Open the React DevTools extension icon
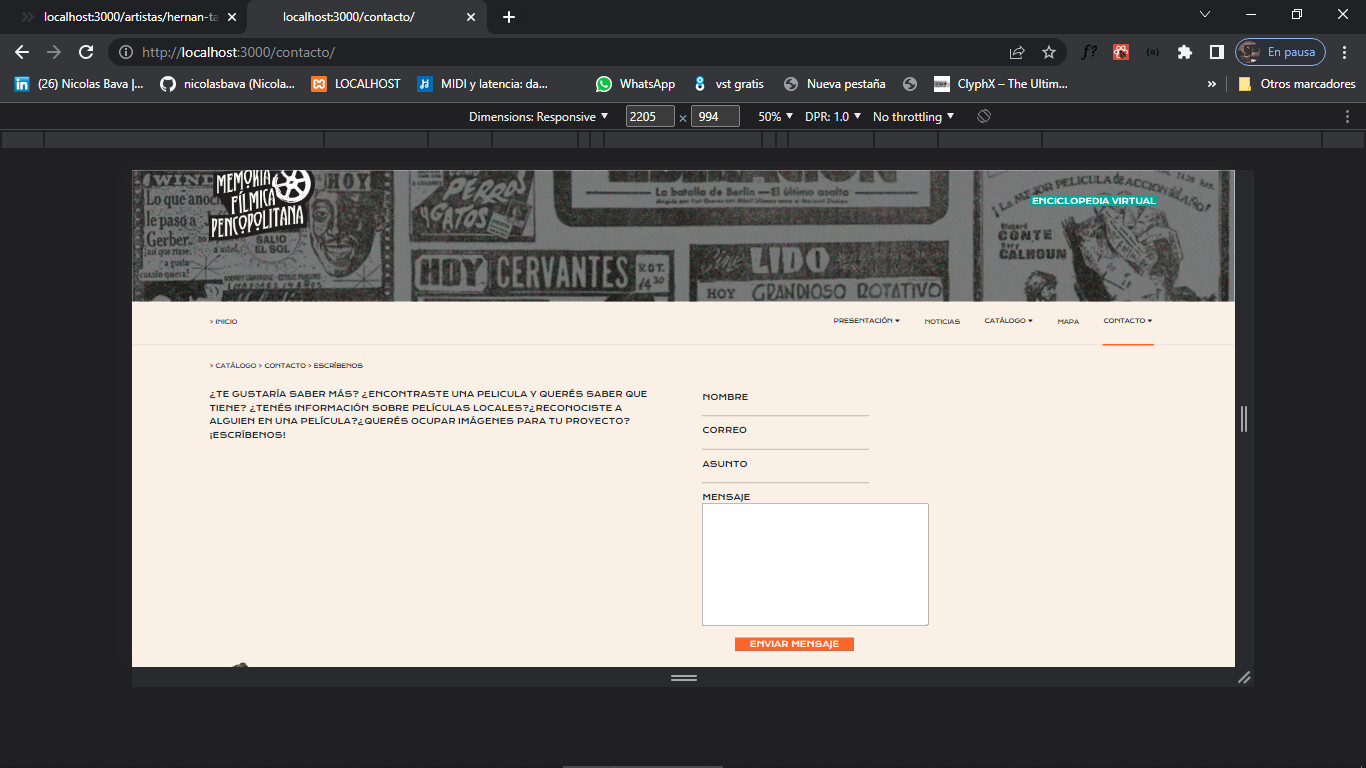1366x768 pixels. click(x=1120, y=52)
